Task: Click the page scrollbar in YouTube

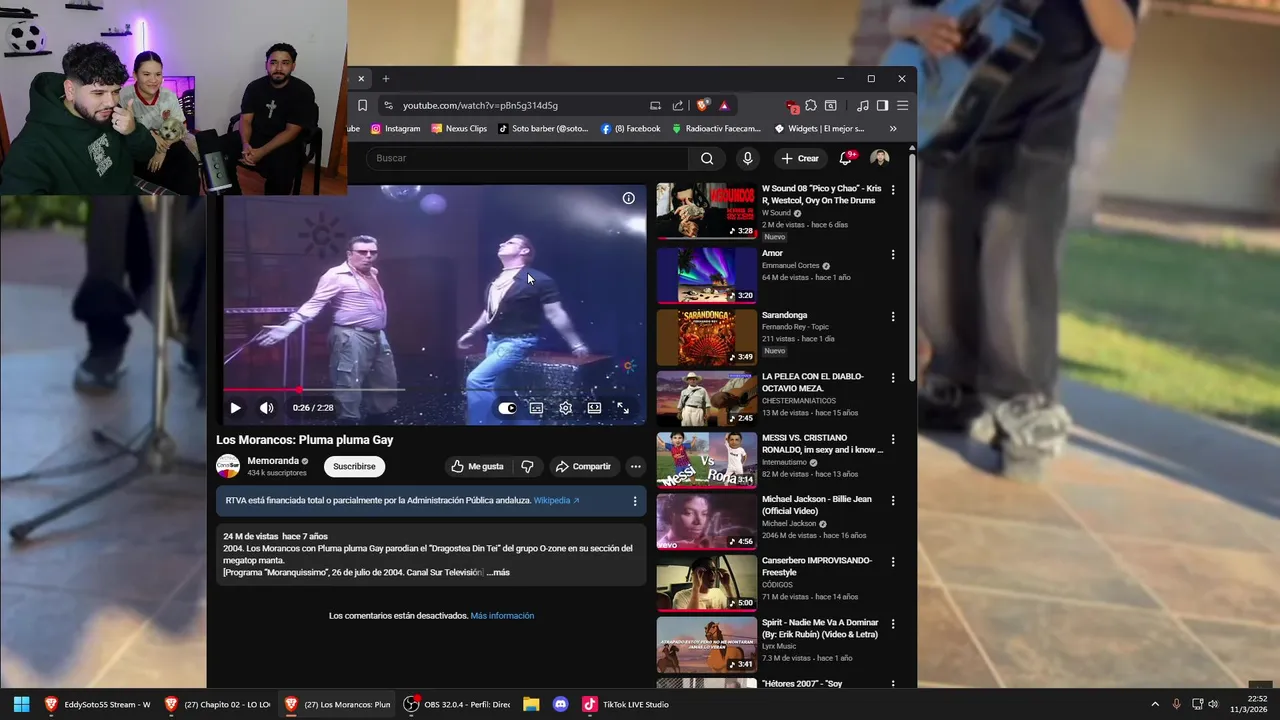Action: click(912, 268)
